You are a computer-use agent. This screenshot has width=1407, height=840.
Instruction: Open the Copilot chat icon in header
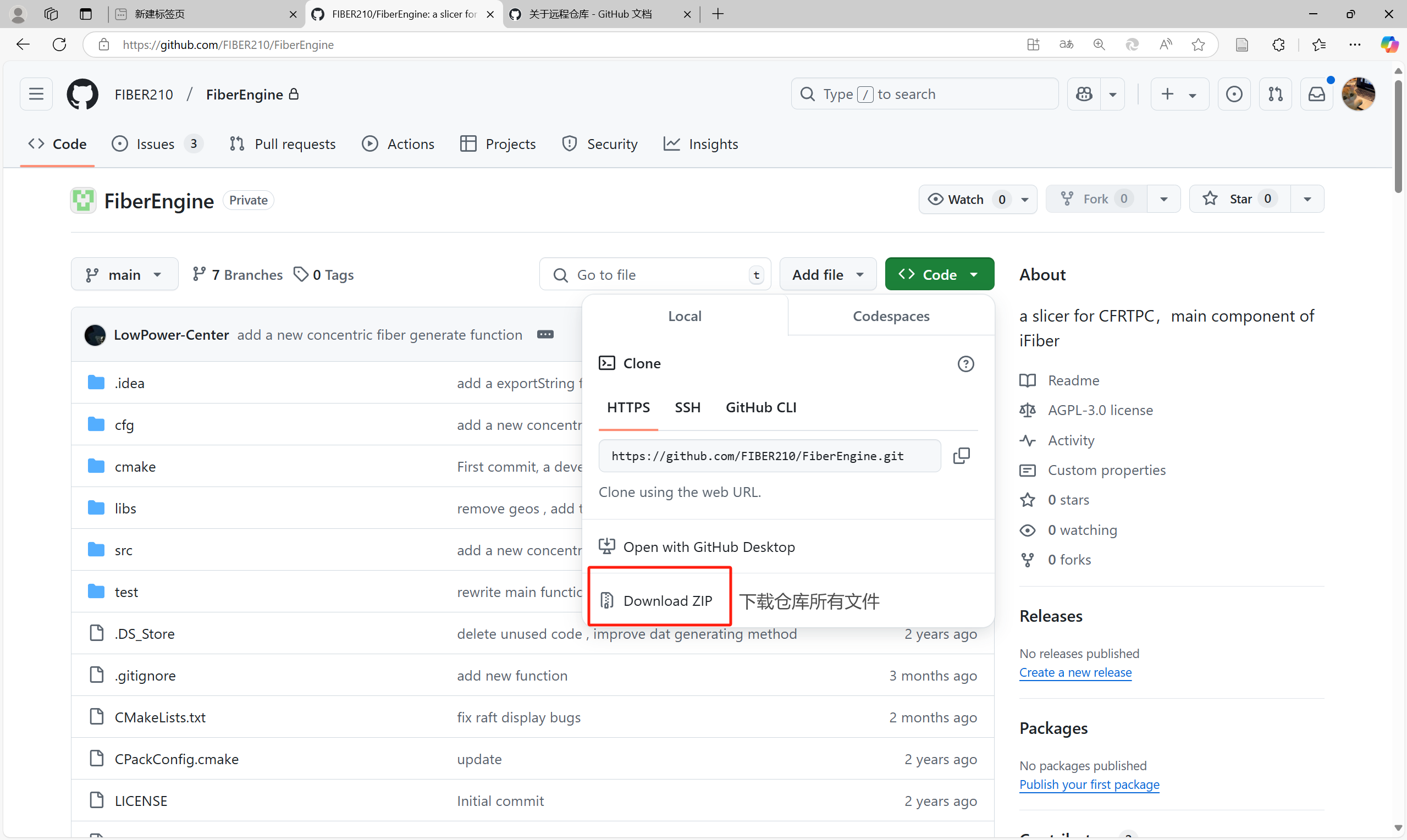pos(1084,94)
